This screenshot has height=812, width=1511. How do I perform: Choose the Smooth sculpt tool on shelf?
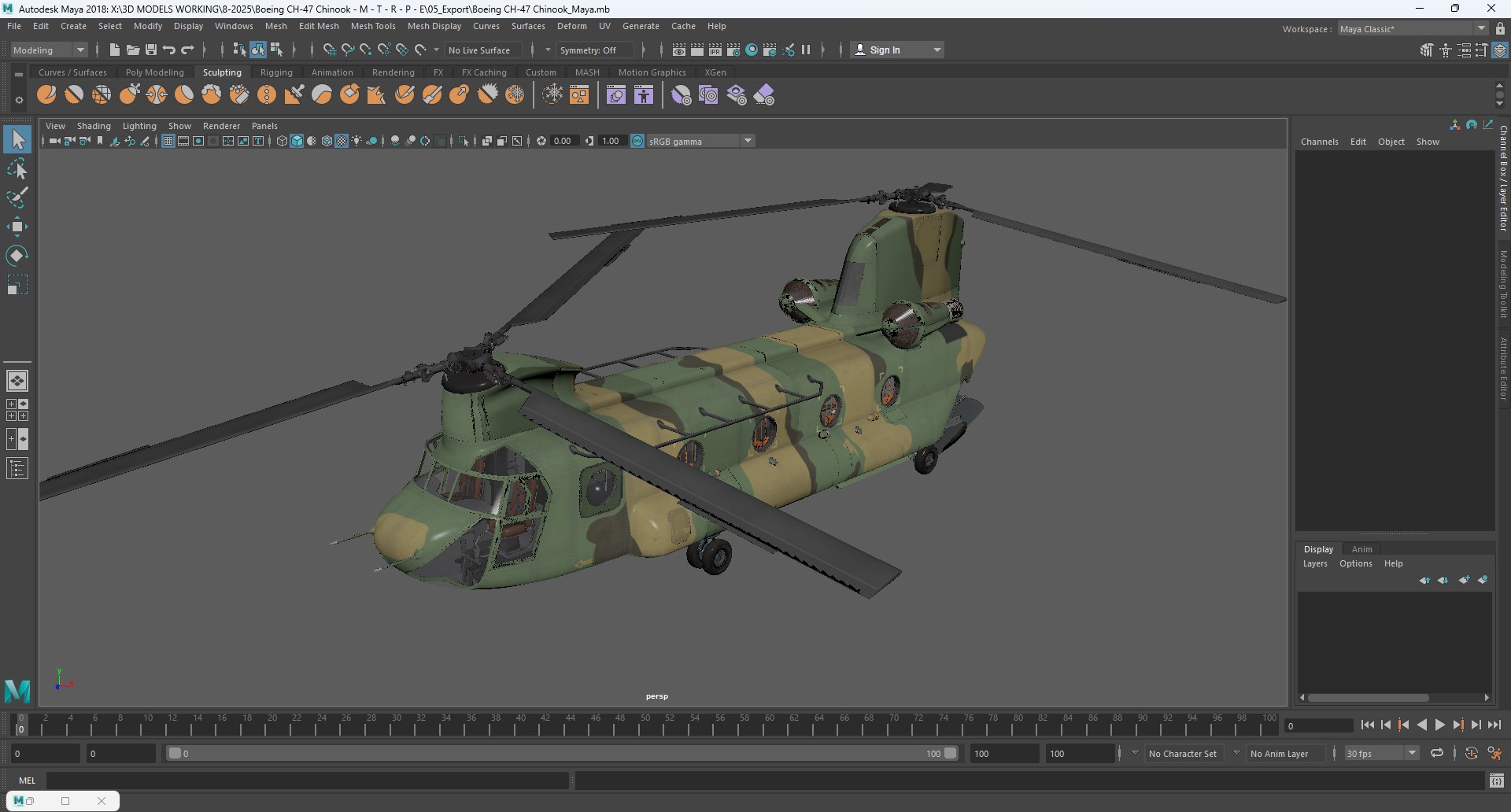(x=74, y=95)
